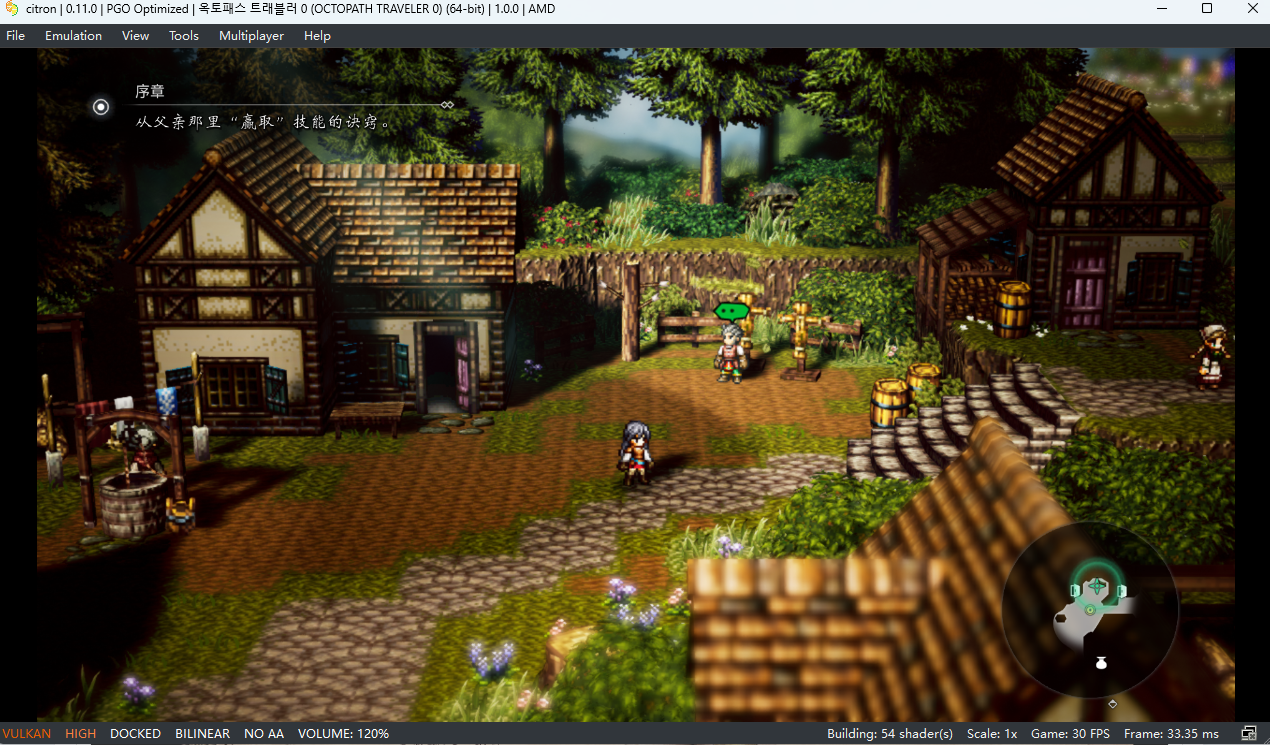Screen dimensions: 1270x745
Task: Click the yellow player dot on minimap
Action: 1090,609
